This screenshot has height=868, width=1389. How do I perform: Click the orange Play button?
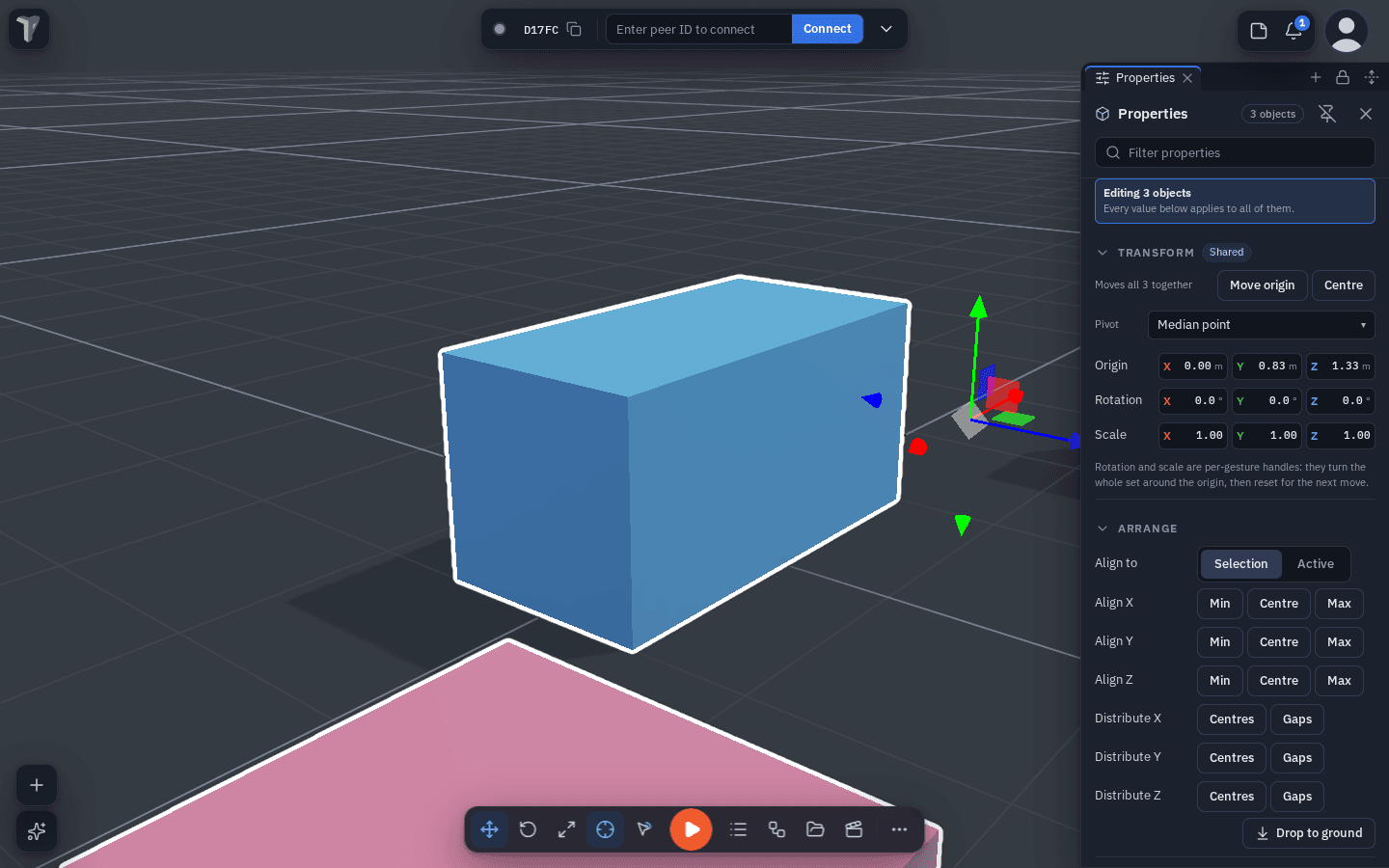[x=691, y=829]
